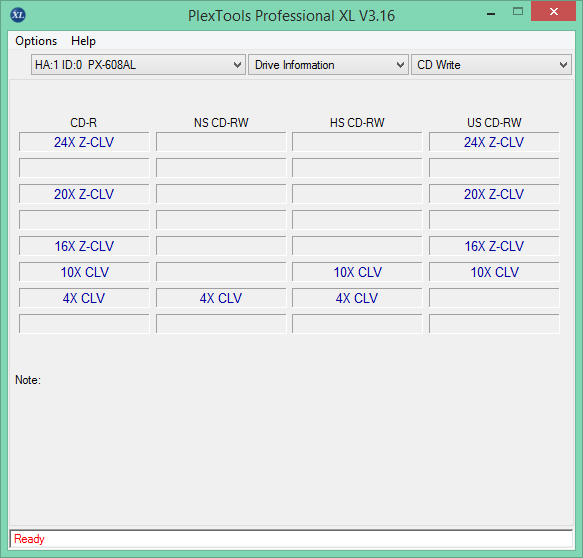Close the PlexTools Professional XL window
Screen dimensions: 583x558
553,12
